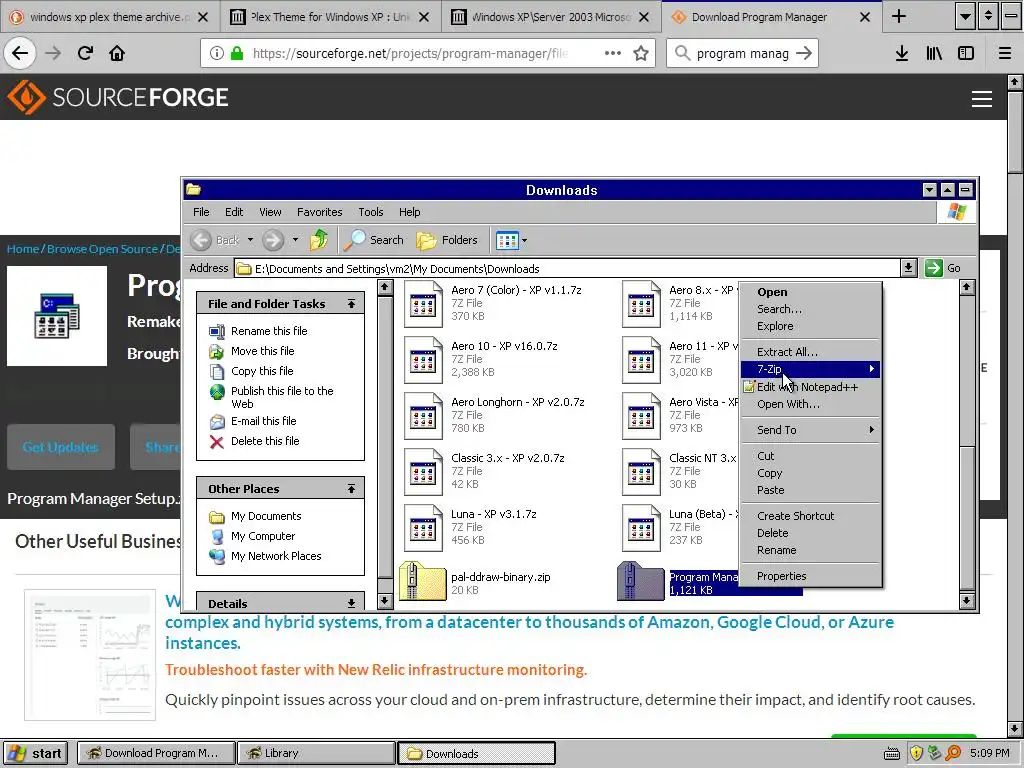Click the SourceForge logo

pos(118,97)
